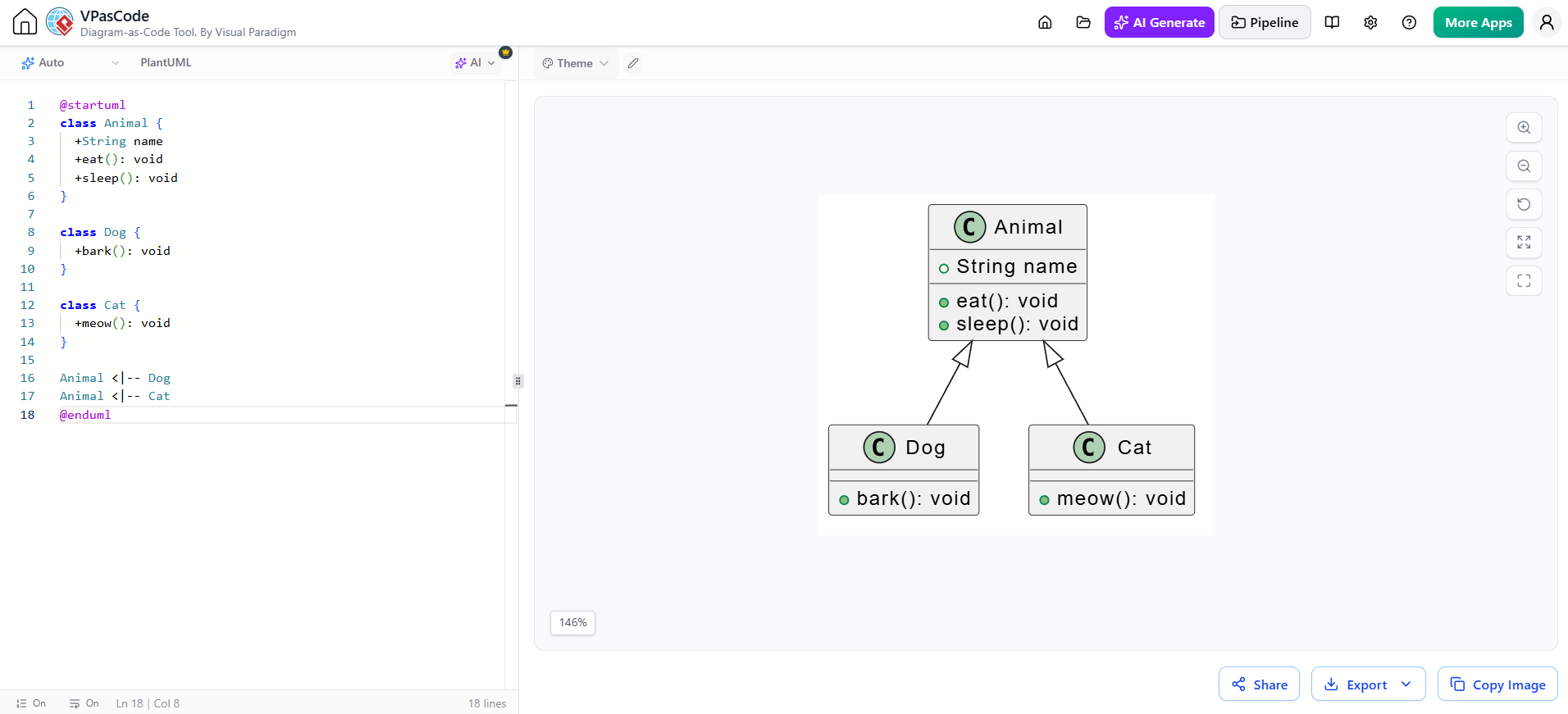Click the AI Generate button

click(1160, 23)
